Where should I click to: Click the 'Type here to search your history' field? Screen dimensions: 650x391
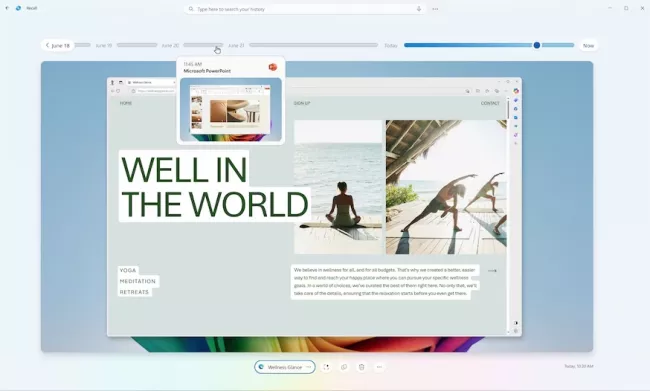point(305,9)
